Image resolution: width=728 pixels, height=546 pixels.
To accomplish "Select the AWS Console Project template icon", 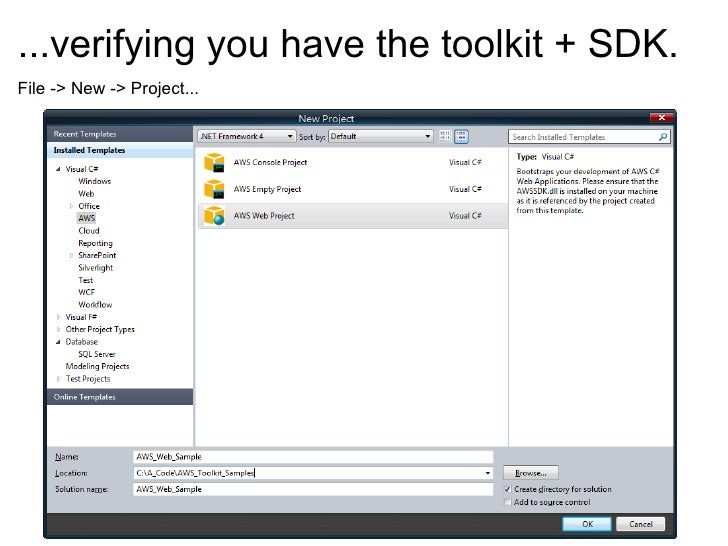I will [x=214, y=162].
